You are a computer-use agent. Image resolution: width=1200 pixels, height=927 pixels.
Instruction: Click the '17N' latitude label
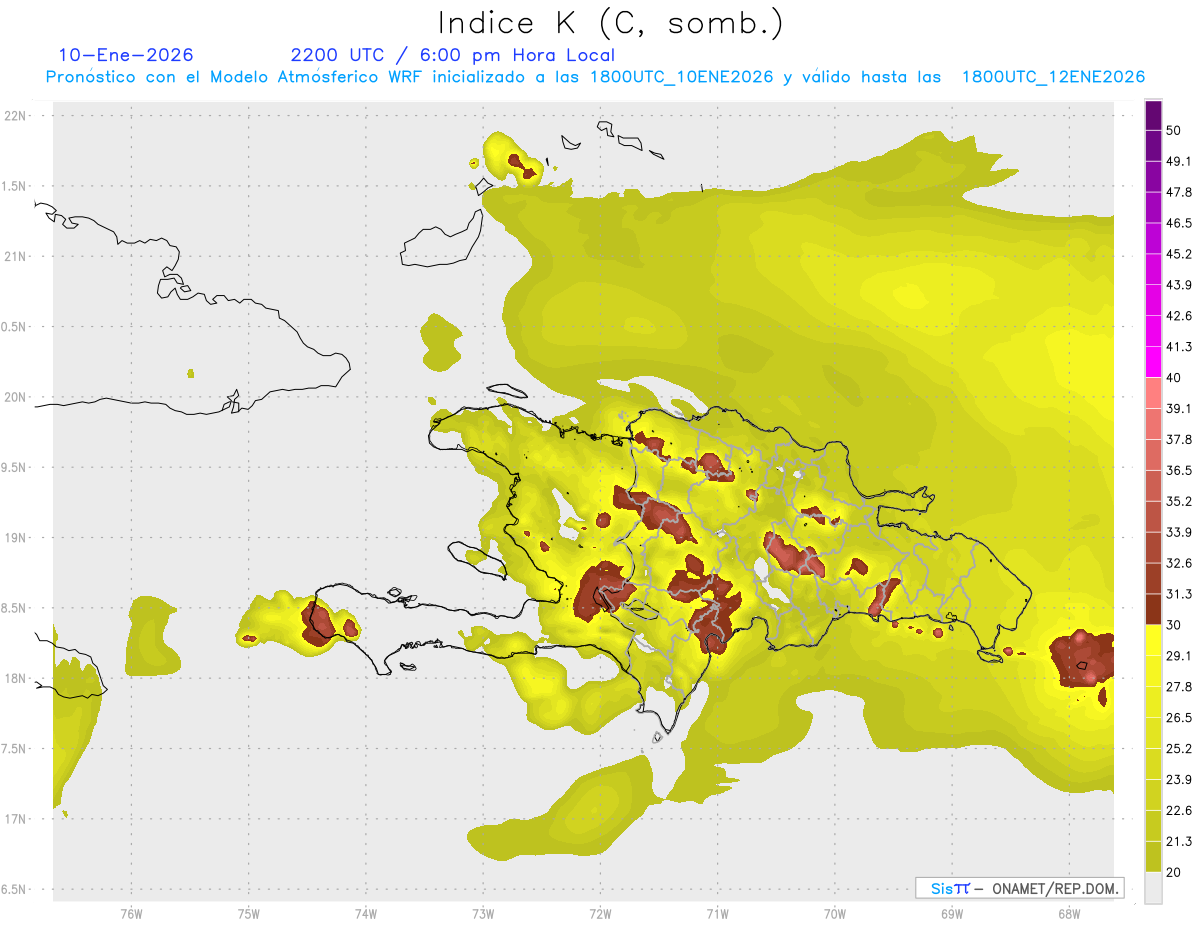[17, 819]
